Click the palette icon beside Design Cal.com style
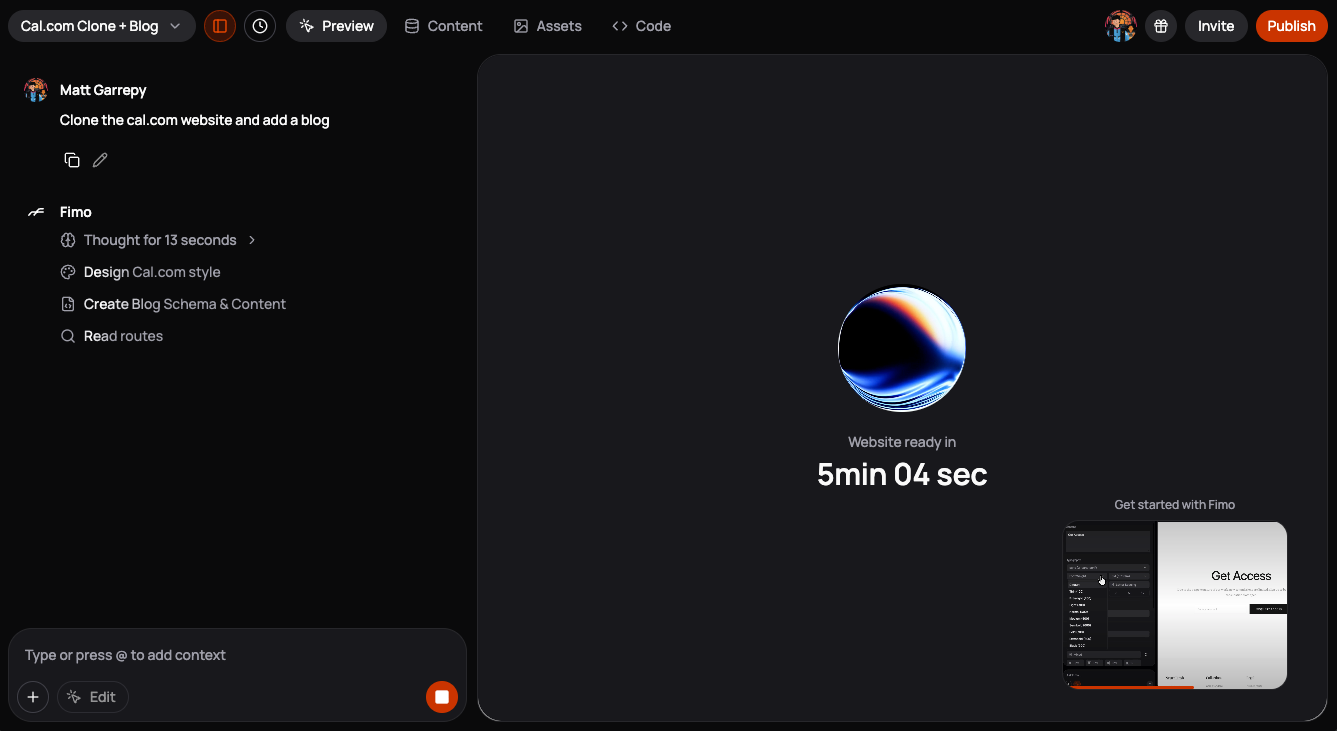1337x731 pixels. (67, 271)
